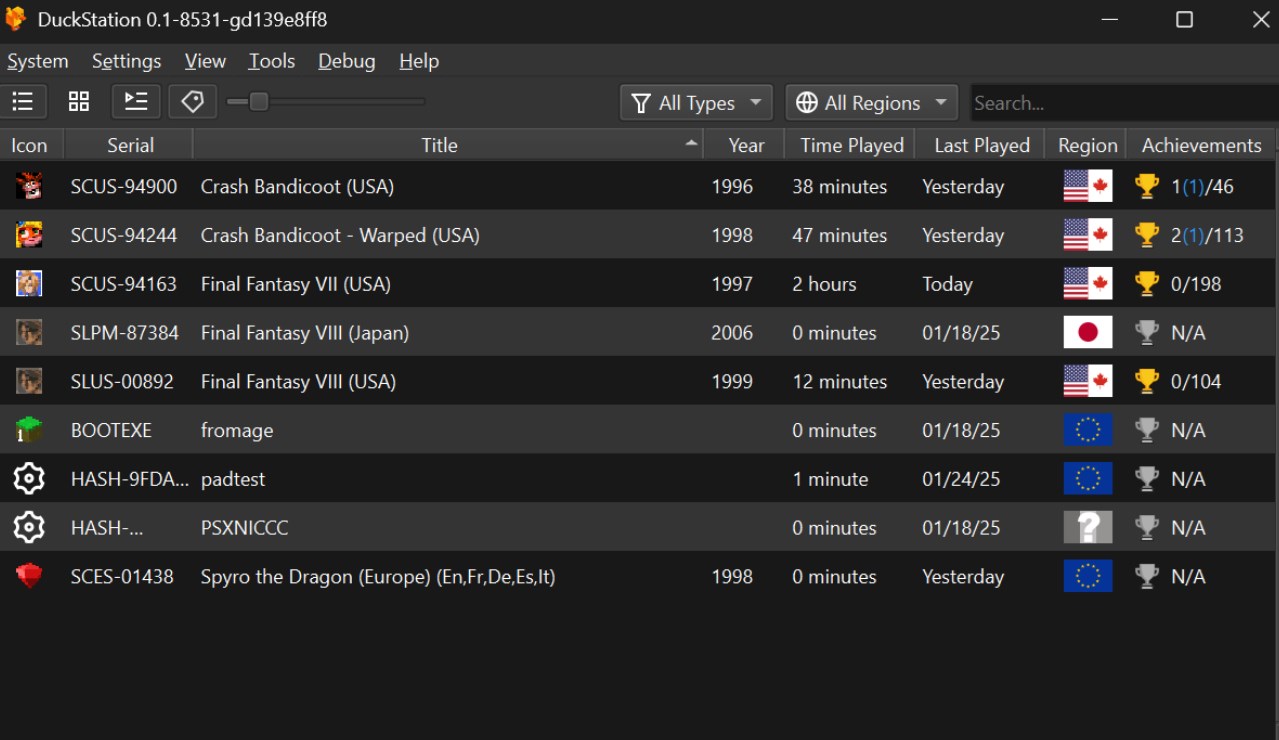Click serial SLPM-87384
This screenshot has width=1279, height=740.
click(x=125, y=333)
